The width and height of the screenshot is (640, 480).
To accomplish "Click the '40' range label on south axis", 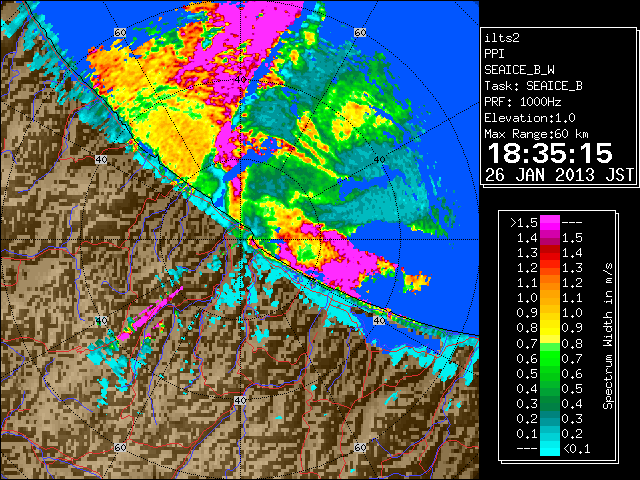I will pyautogui.click(x=240, y=400).
